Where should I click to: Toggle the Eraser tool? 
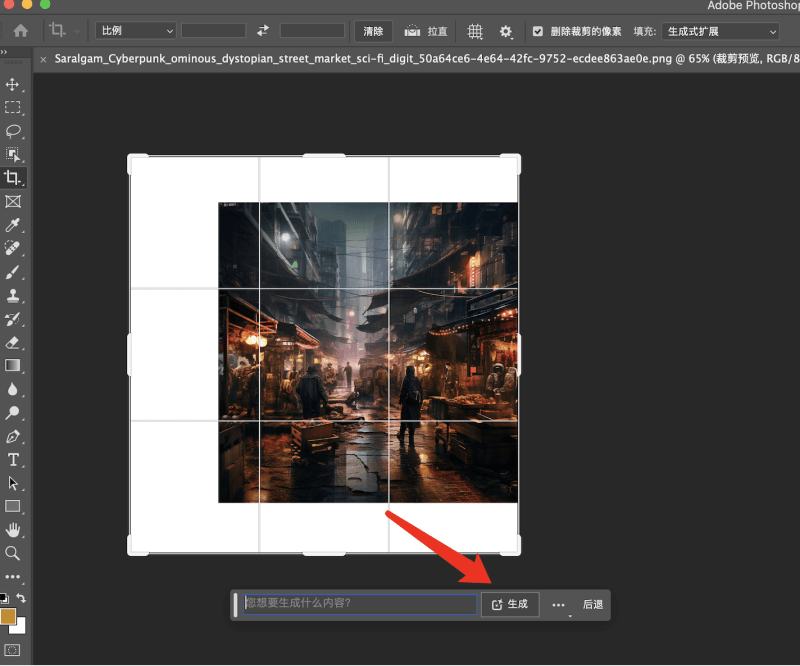click(x=14, y=342)
